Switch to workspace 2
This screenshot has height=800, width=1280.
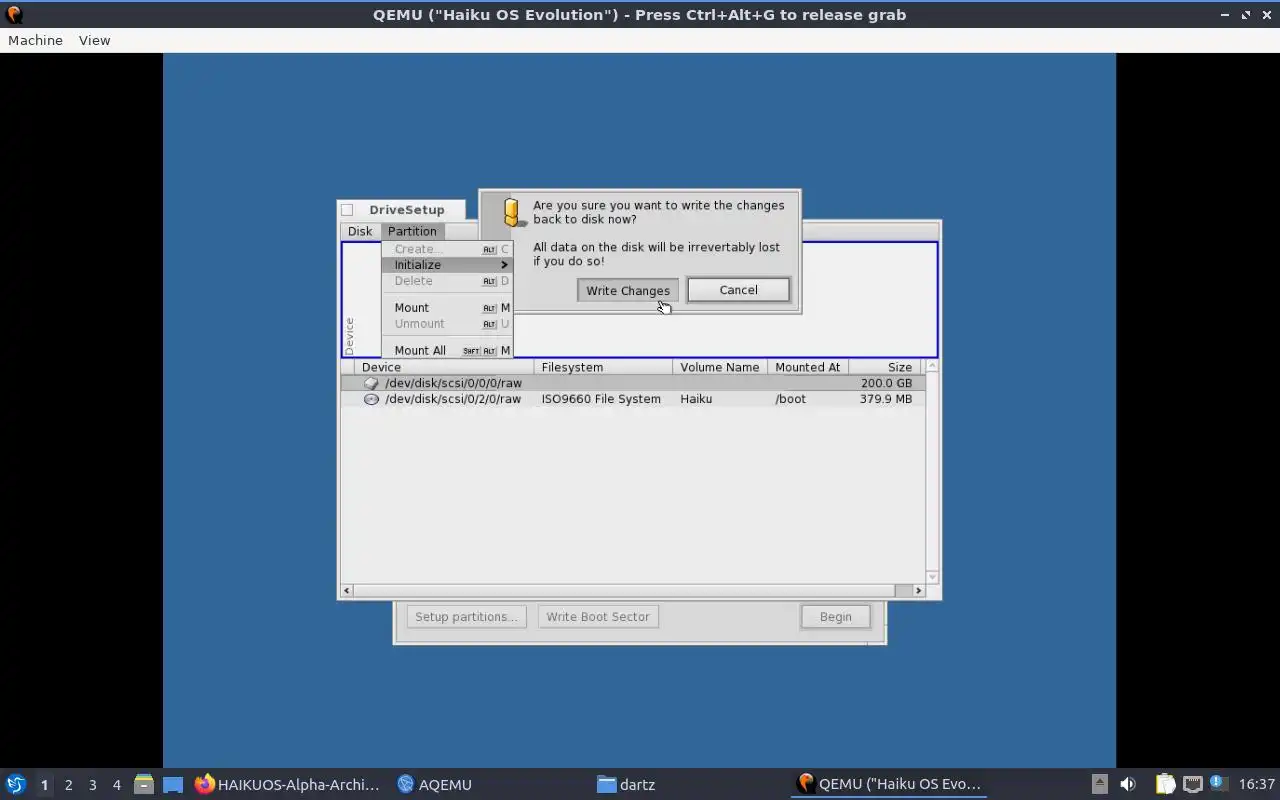pyautogui.click(x=68, y=785)
